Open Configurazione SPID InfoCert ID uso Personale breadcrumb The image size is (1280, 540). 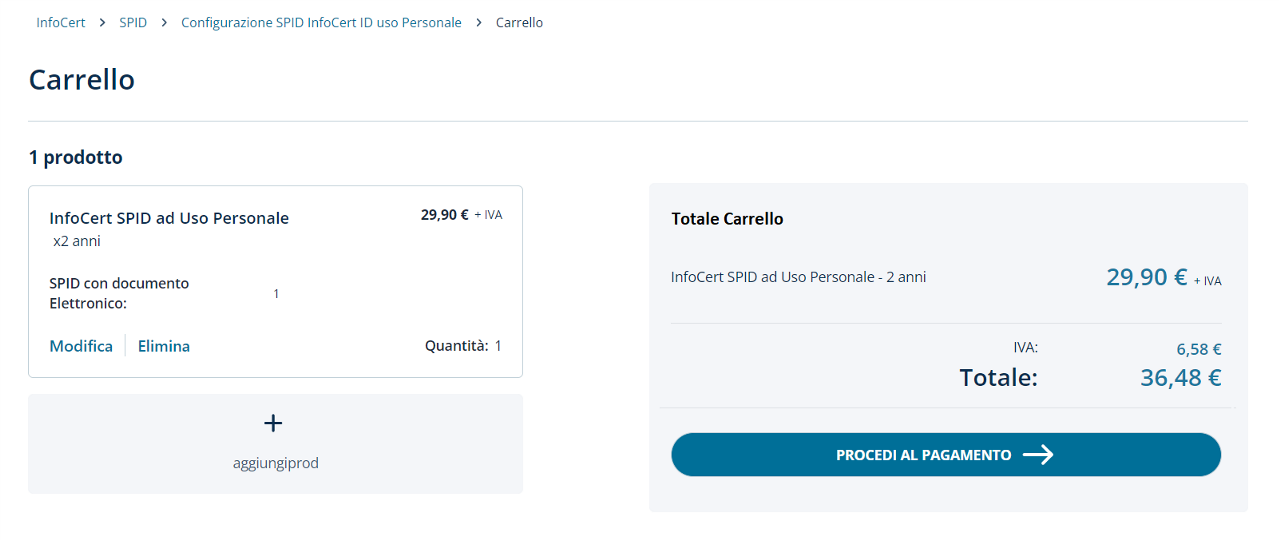[321, 22]
